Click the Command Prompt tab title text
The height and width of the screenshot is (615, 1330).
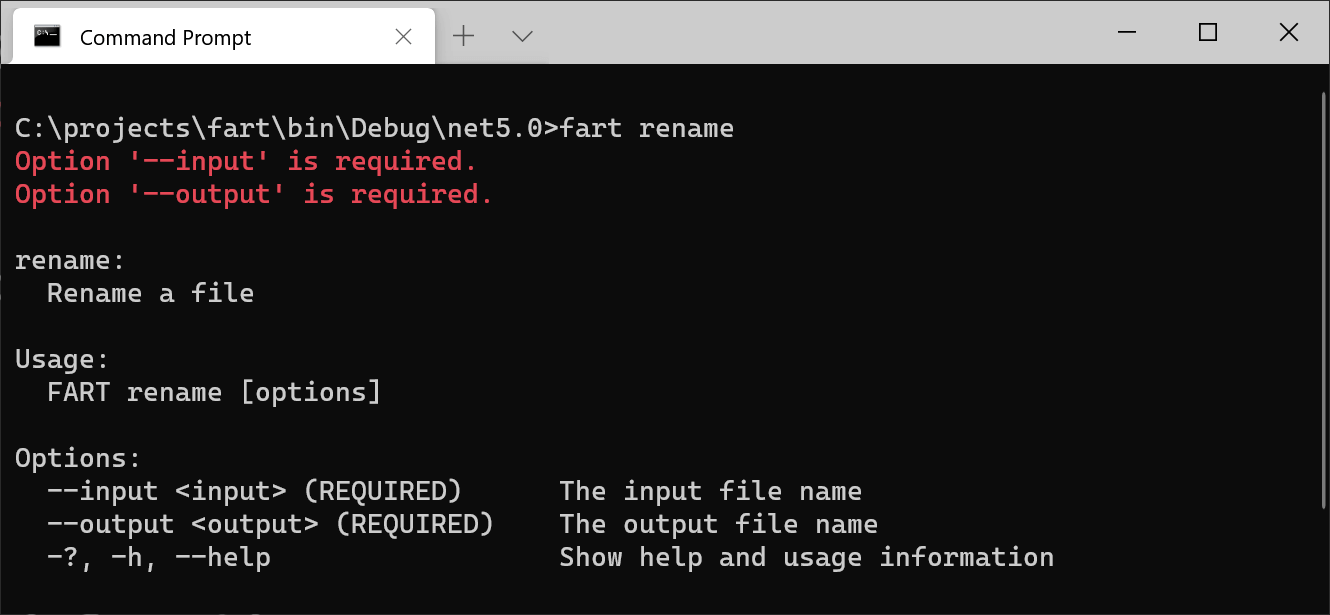164,38
